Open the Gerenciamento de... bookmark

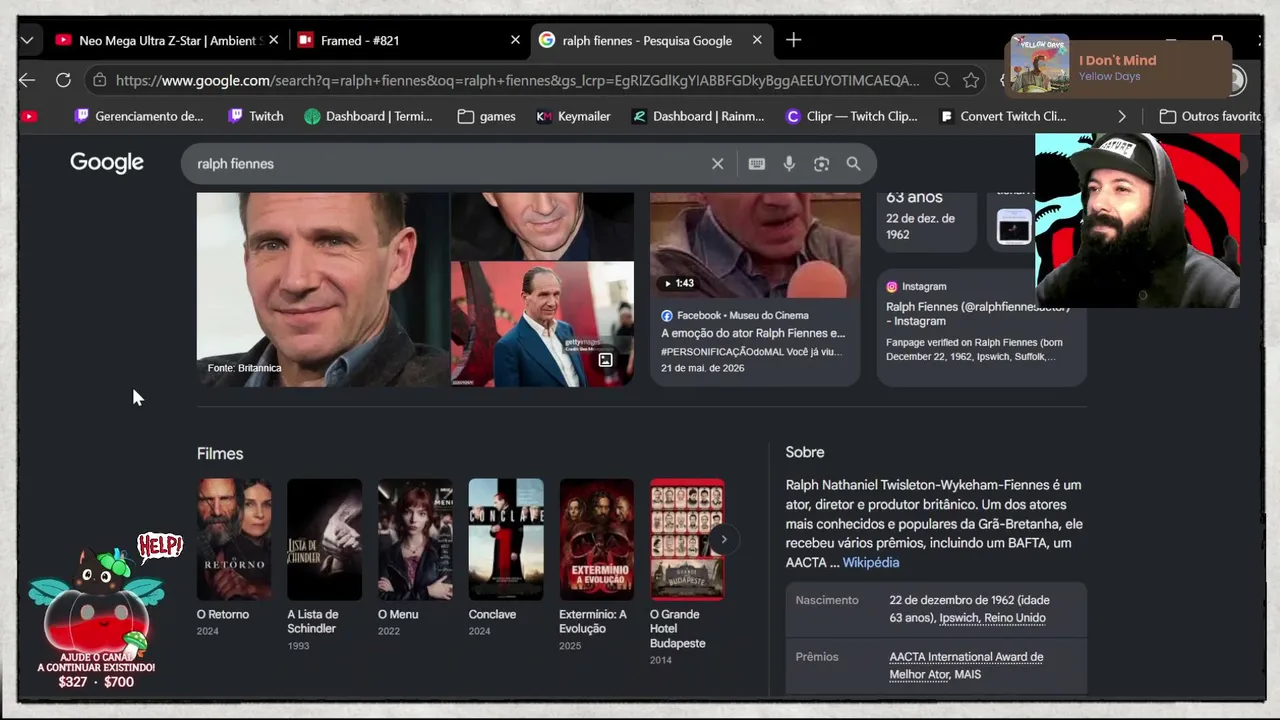(138, 116)
